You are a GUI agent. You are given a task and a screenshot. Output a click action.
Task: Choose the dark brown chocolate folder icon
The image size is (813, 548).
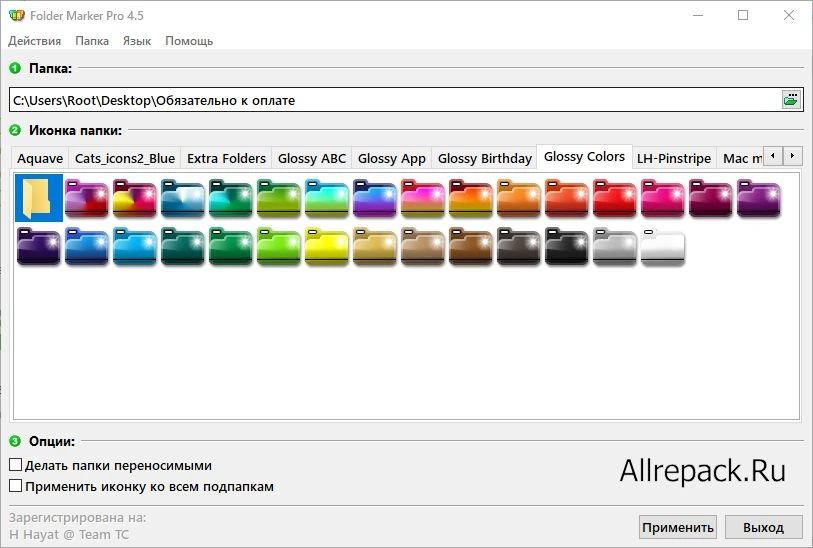470,246
